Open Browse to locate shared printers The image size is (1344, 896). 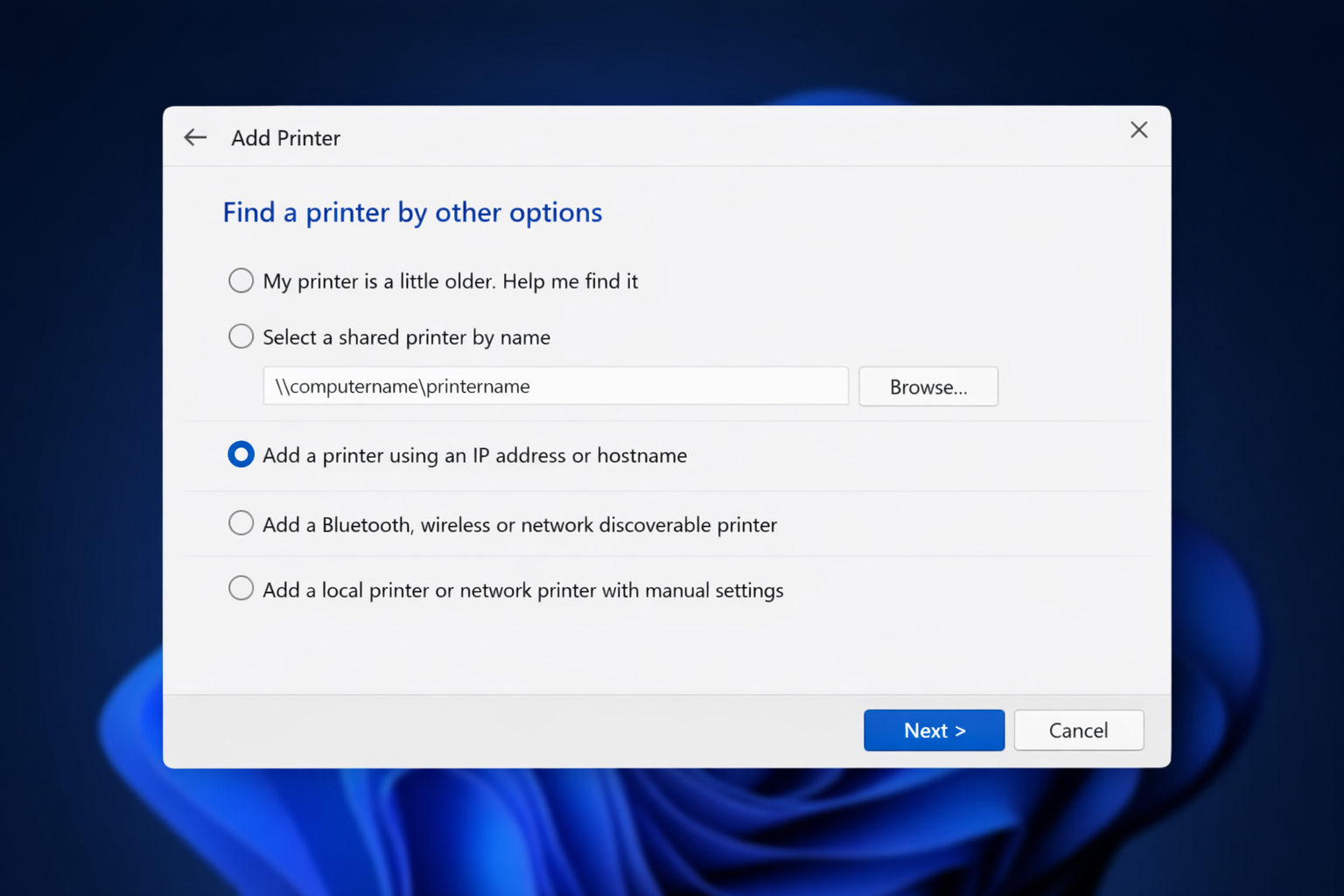927,386
